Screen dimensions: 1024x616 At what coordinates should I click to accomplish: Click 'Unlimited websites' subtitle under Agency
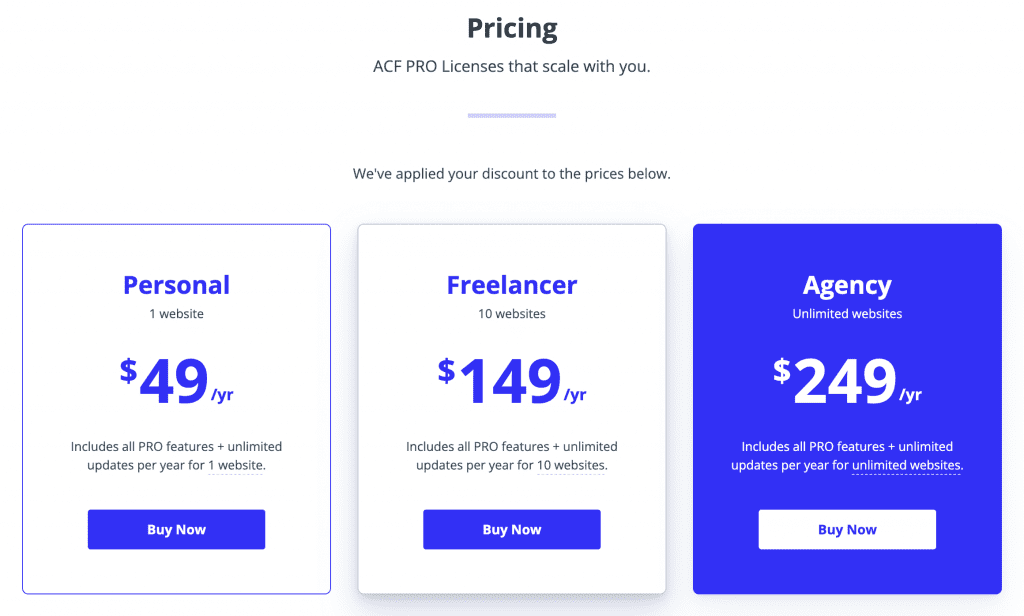pyautogui.click(x=847, y=314)
